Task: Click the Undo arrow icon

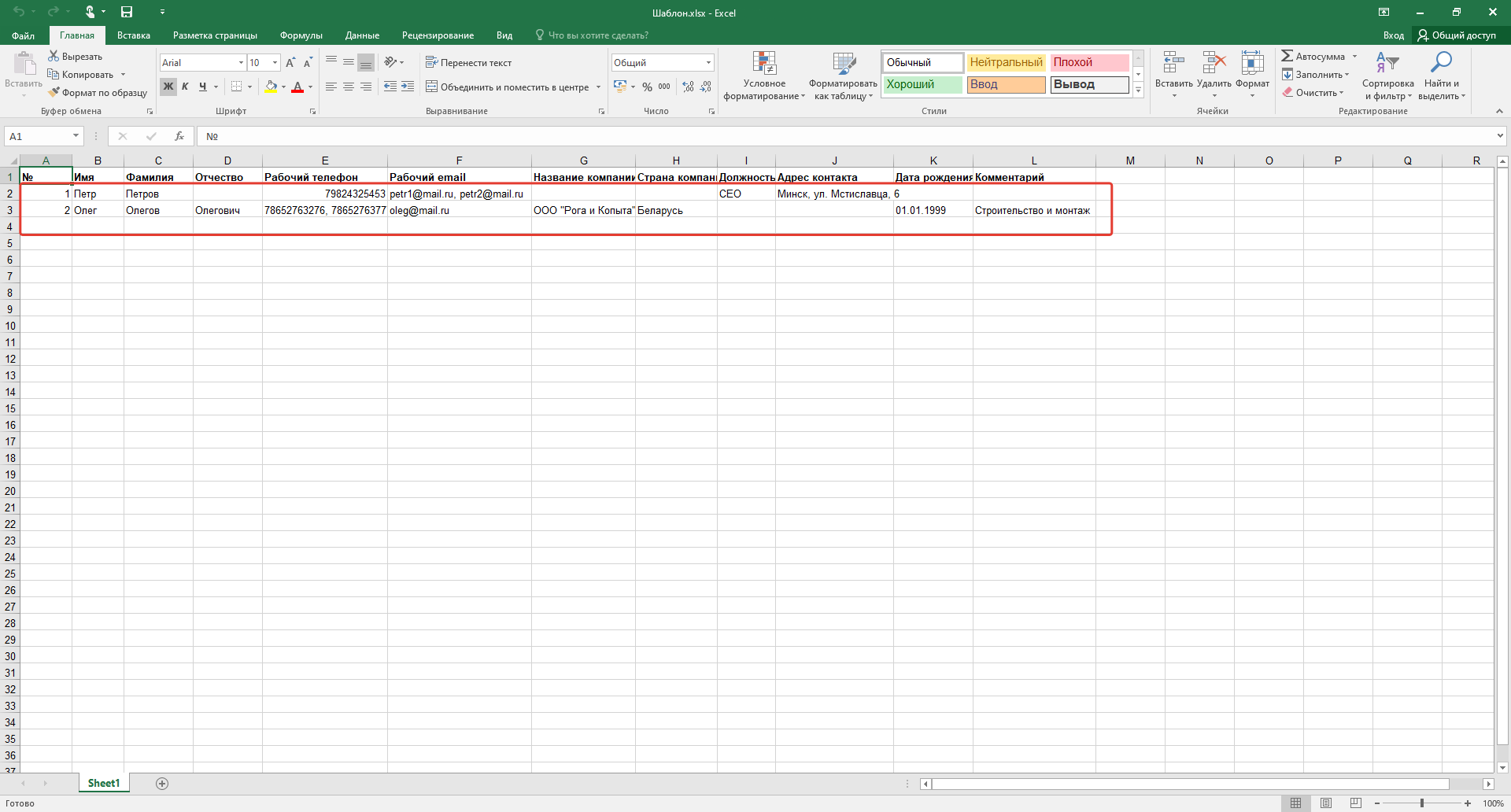Action: point(20,12)
